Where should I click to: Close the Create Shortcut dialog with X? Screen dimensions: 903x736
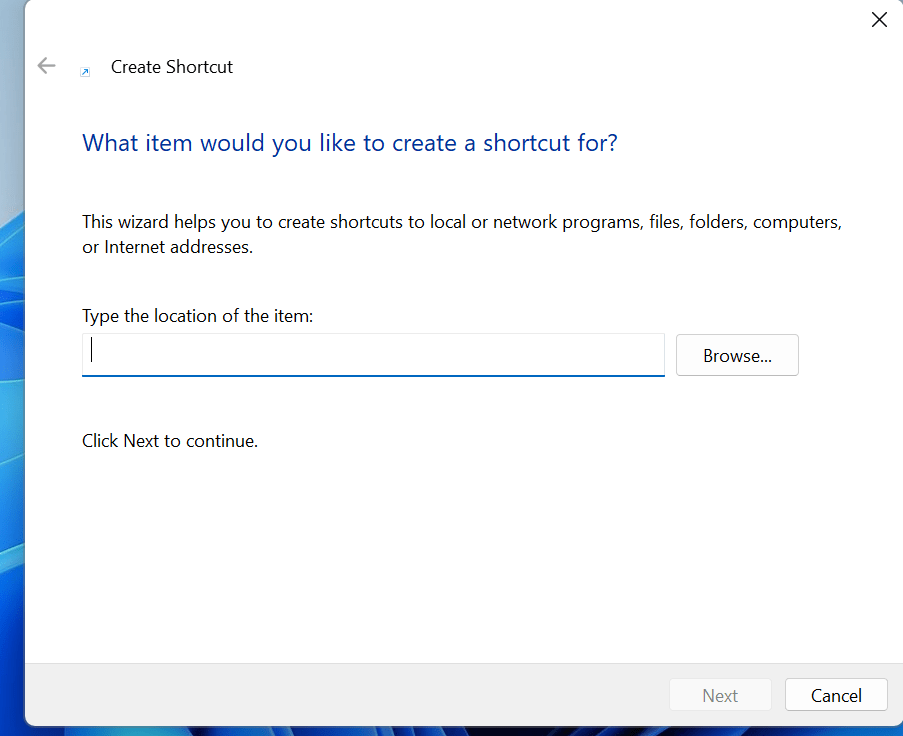(x=879, y=20)
